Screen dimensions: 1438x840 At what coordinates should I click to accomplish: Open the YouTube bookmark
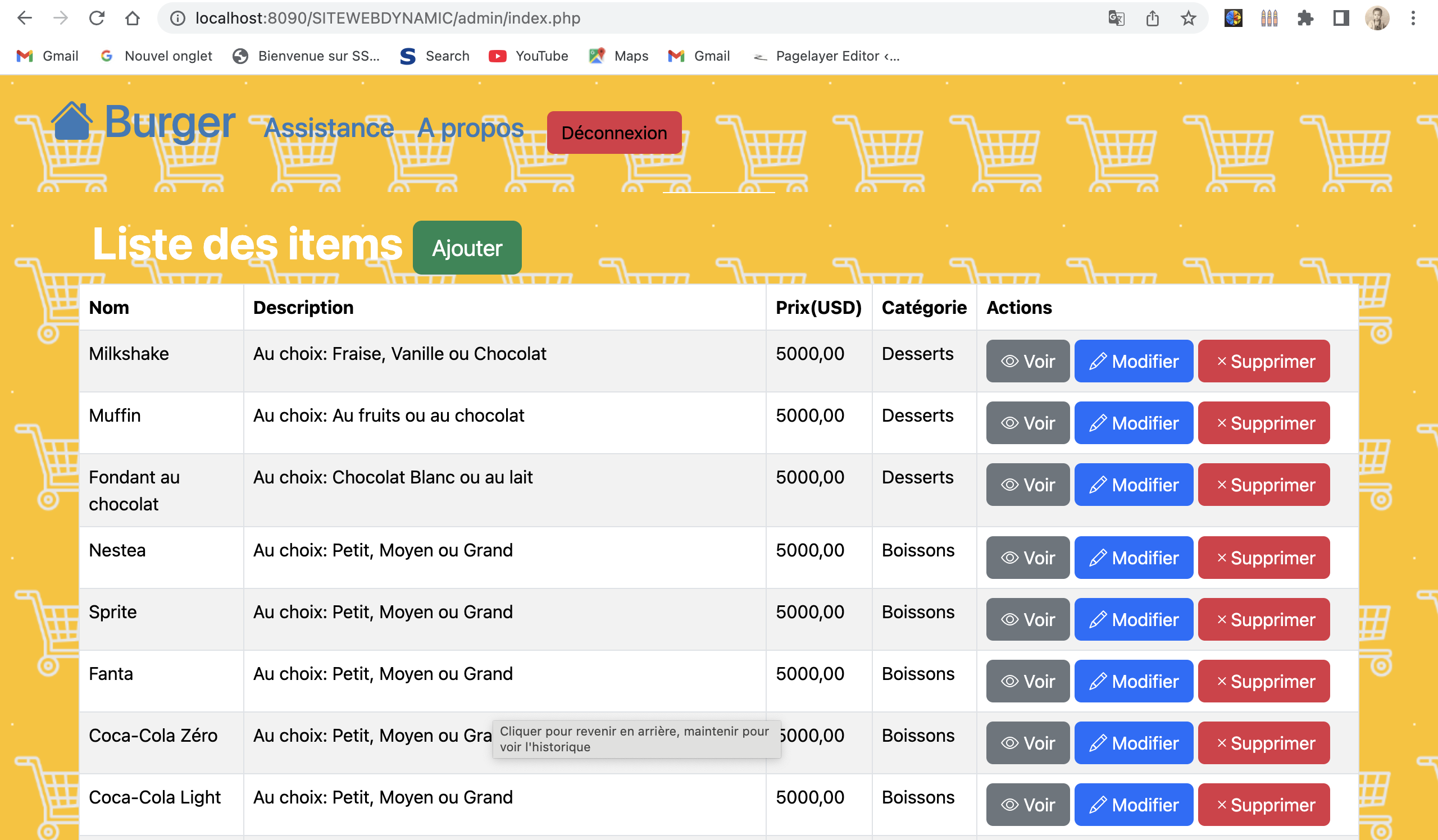pyautogui.click(x=529, y=56)
